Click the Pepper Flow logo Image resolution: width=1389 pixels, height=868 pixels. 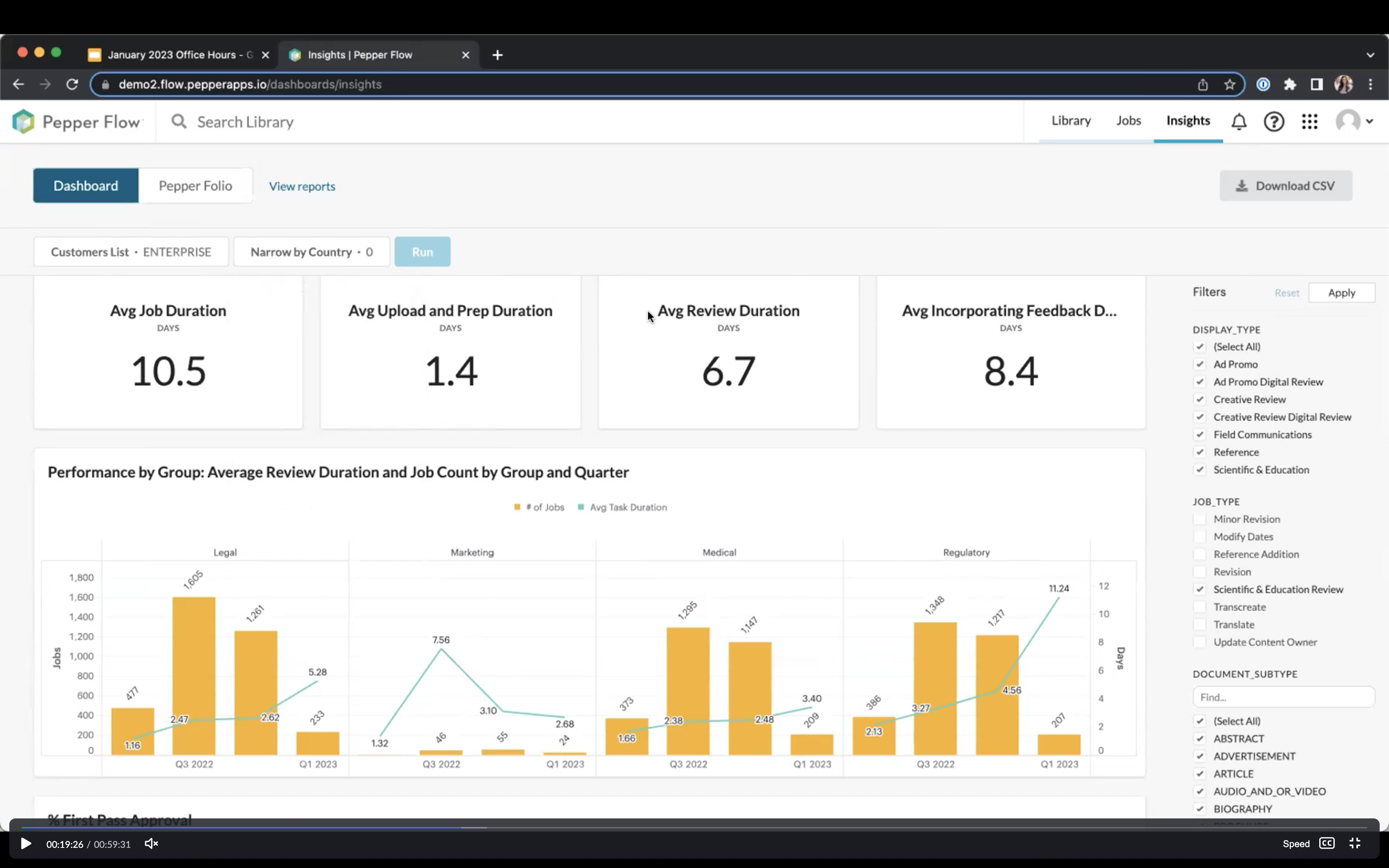[77, 122]
